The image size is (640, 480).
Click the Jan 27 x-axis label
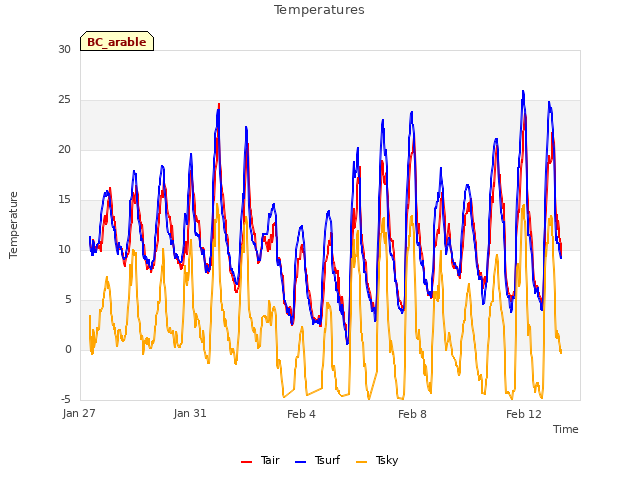79,413
